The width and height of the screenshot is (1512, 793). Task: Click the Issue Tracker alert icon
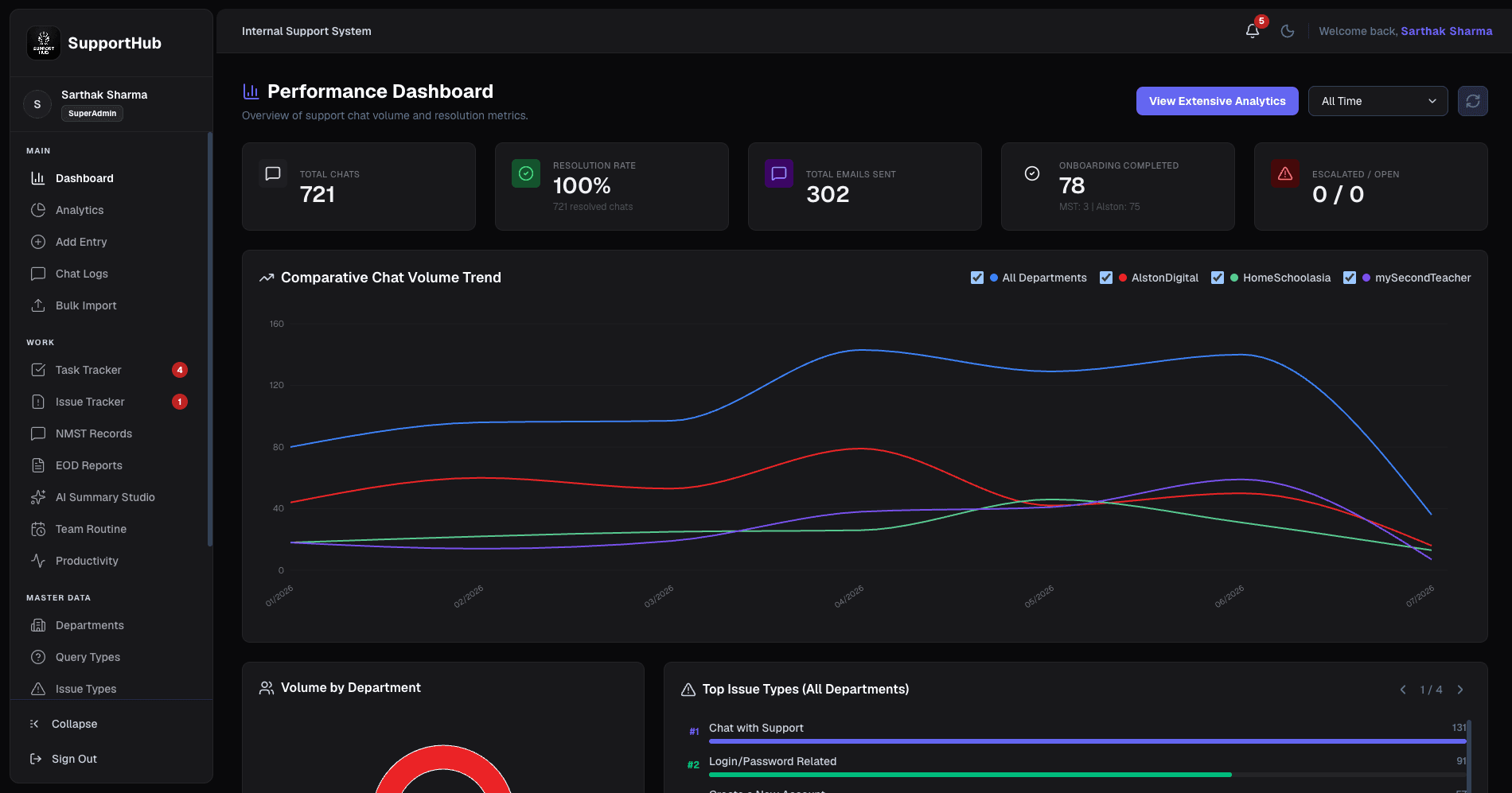[38, 402]
